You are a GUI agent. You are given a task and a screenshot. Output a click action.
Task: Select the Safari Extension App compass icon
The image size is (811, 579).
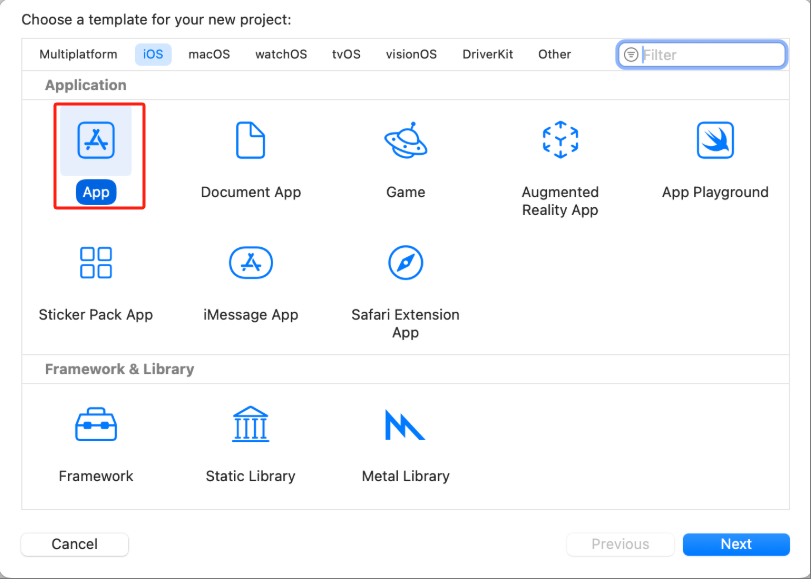[x=406, y=262]
